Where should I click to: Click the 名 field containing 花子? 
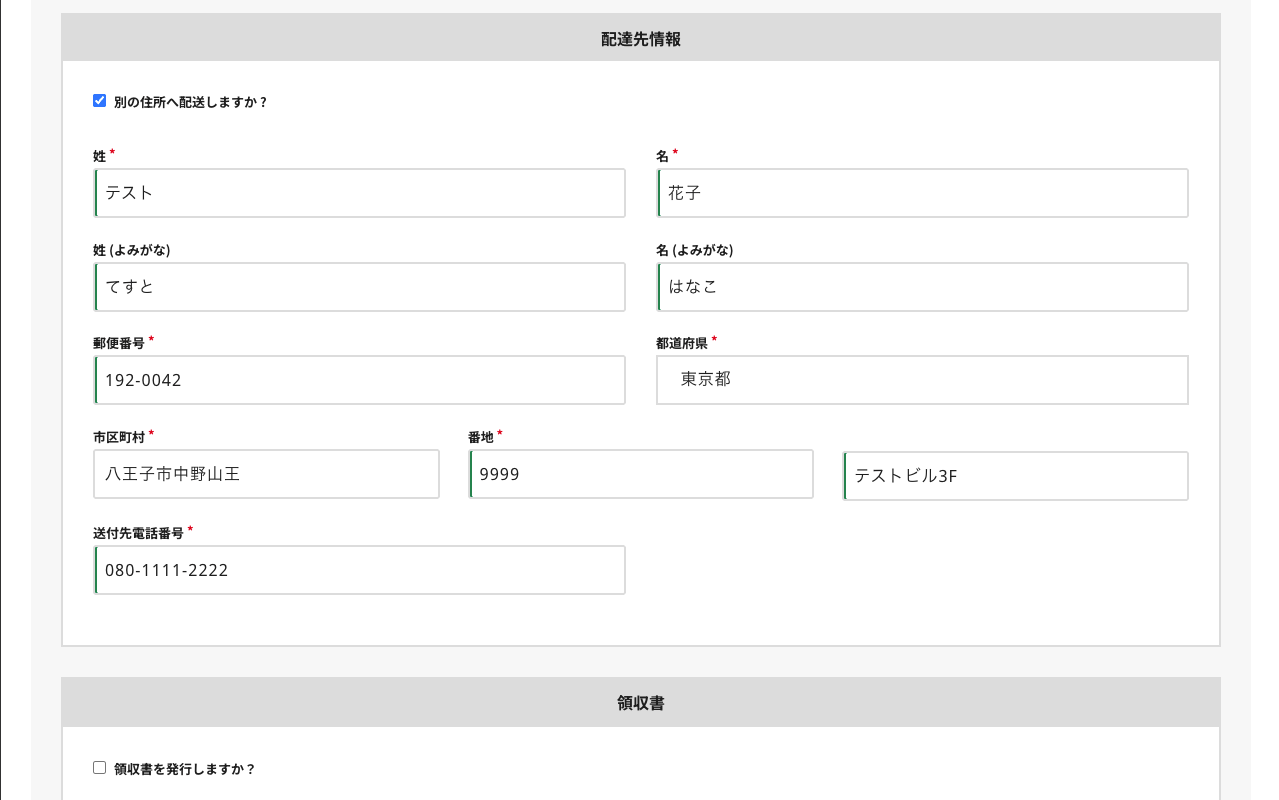click(922, 193)
